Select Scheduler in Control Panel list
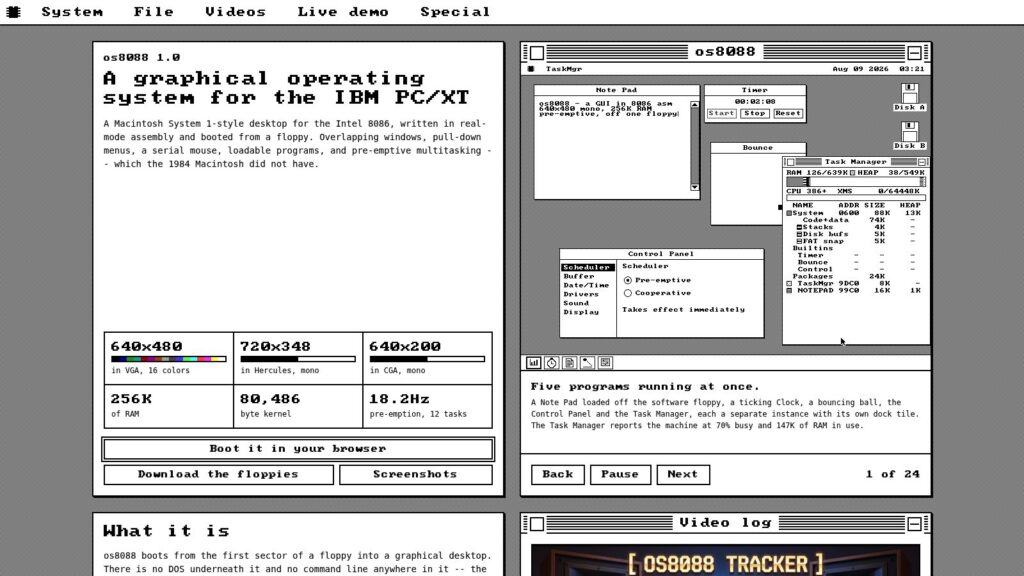This screenshot has width=1024, height=576. click(x=587, y=267)
